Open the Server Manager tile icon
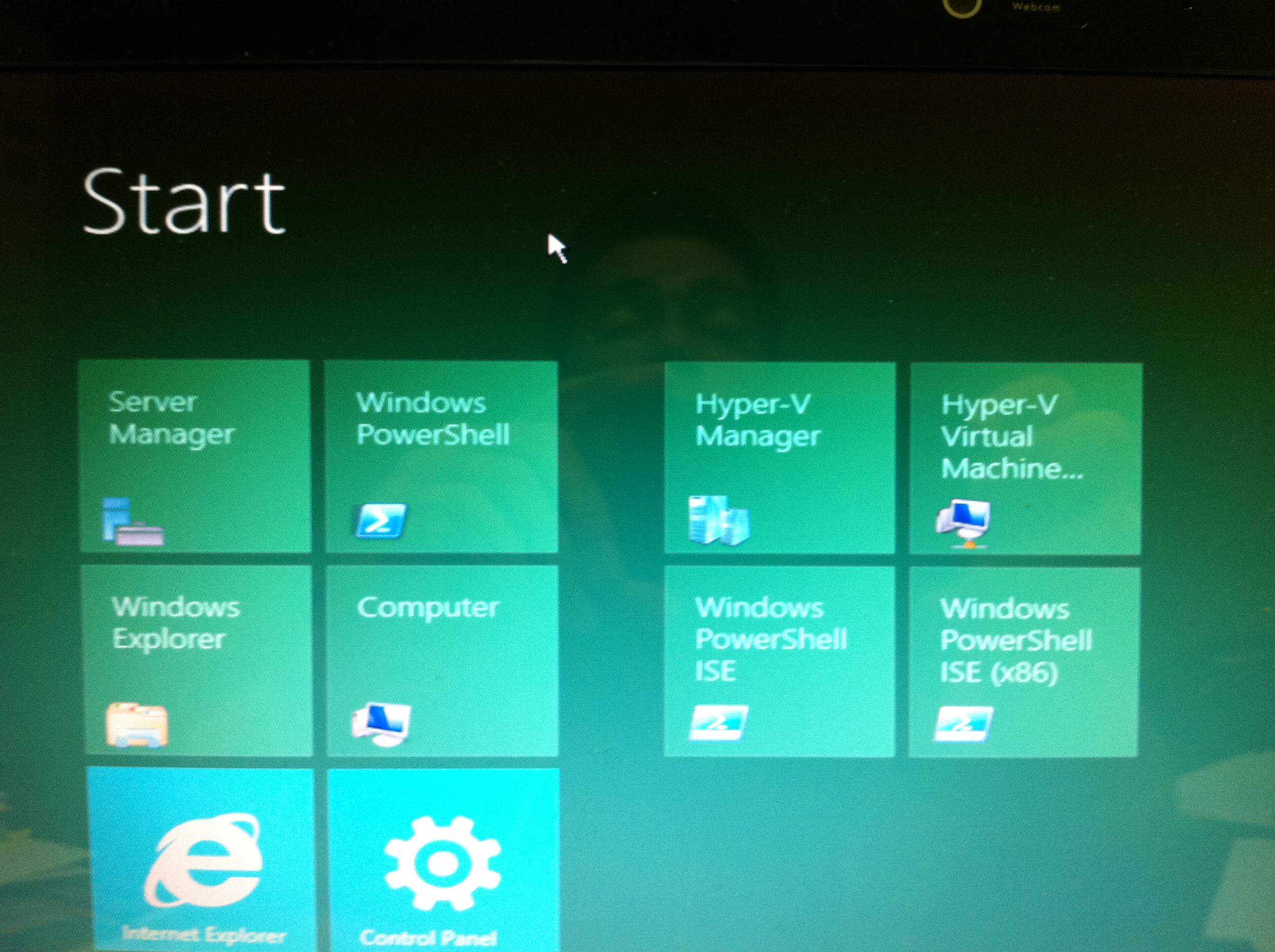Viewport: 1275px width, 952px height. (x=133, y=522)
